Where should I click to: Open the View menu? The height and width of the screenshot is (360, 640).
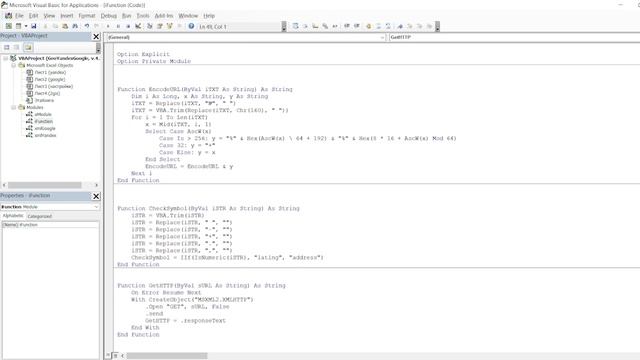(49, 16)
